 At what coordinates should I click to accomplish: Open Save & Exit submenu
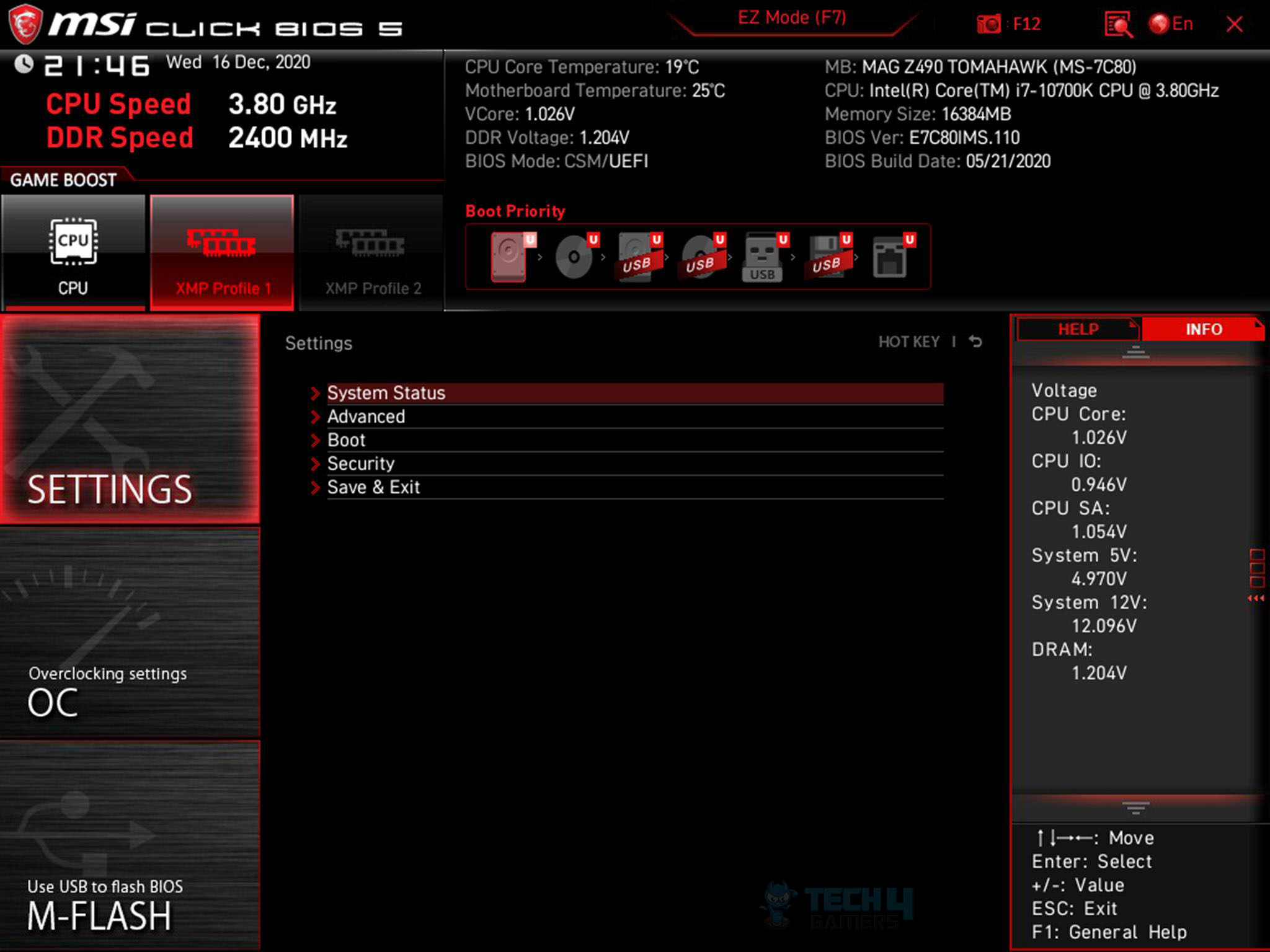(x=635, y=487)
